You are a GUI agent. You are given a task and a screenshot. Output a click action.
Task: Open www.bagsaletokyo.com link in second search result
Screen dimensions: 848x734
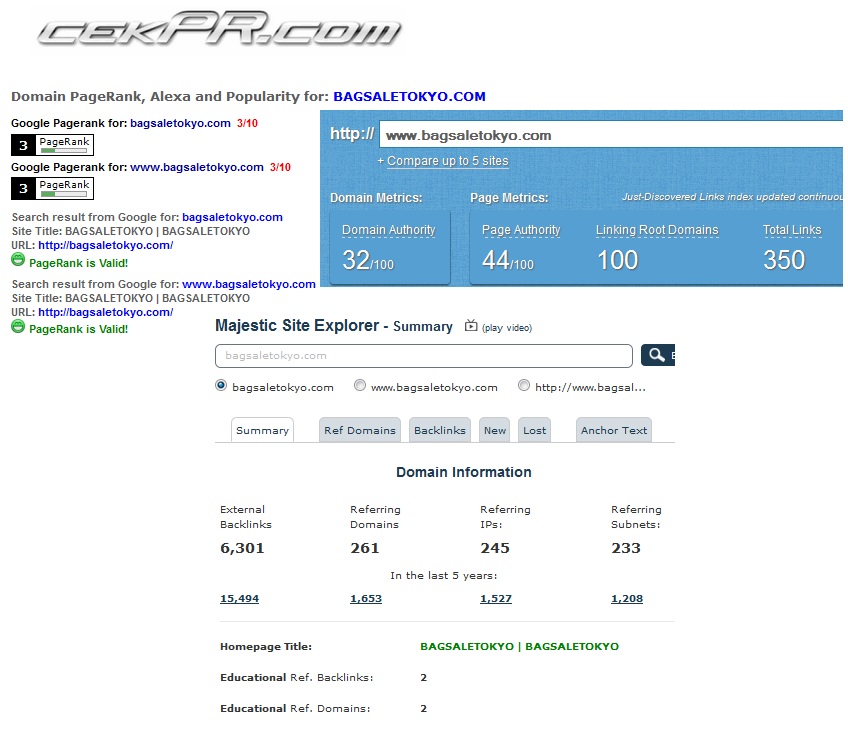point(249,284)
